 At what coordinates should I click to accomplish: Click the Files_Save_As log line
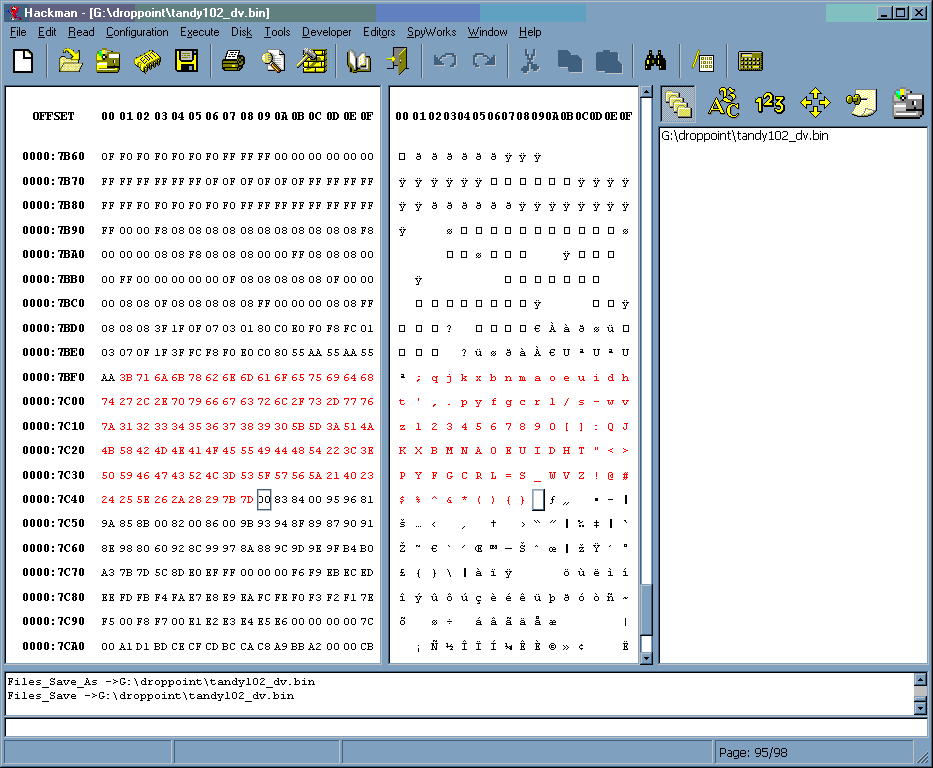[161, 682]
